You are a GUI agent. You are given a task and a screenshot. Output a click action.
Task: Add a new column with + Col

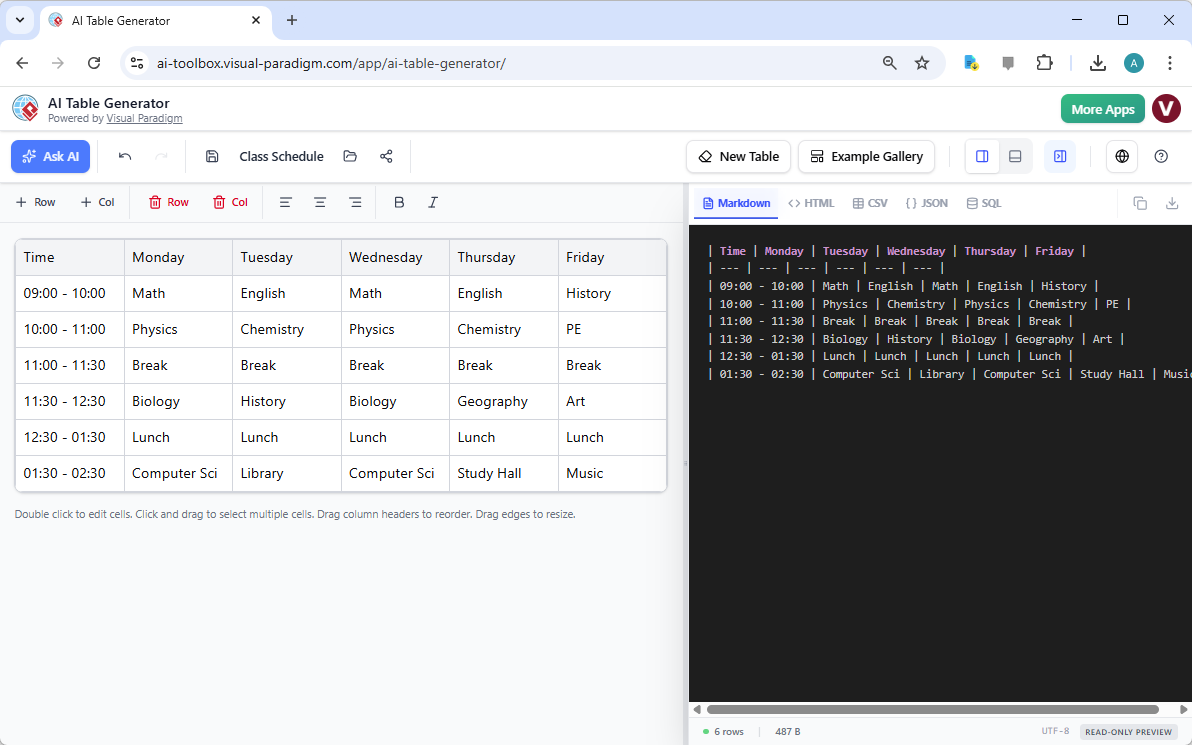(x=98, y=202)
